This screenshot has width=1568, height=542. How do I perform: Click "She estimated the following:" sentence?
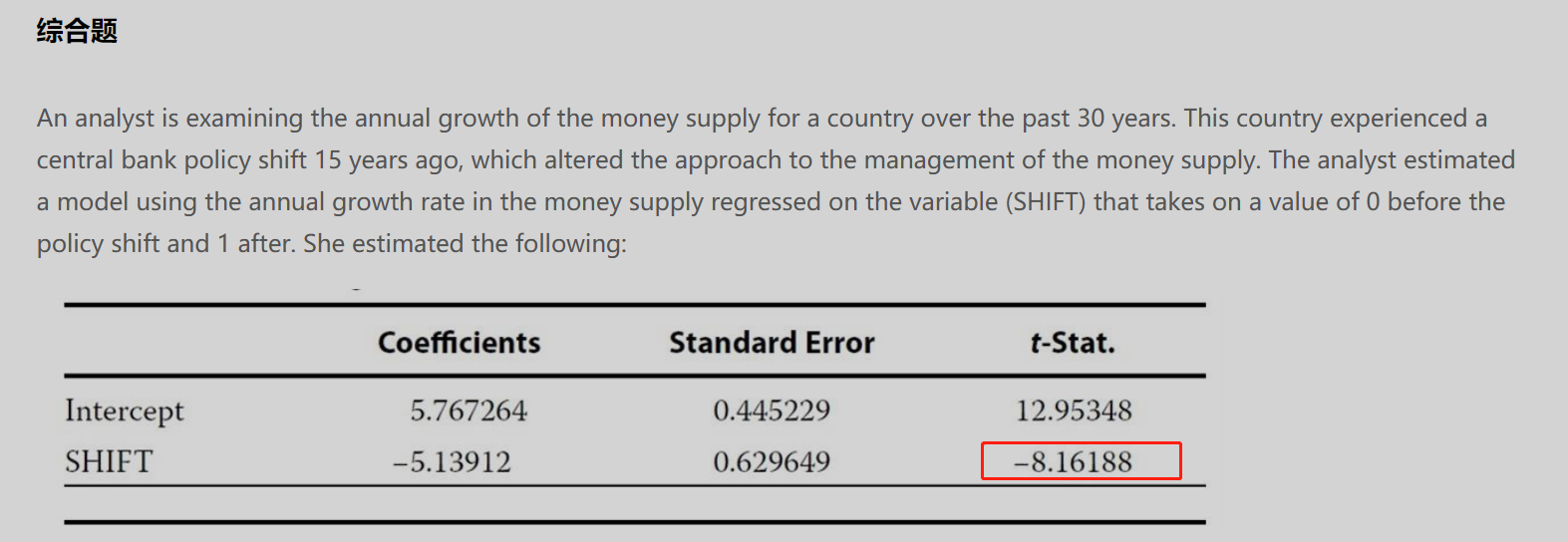(465, 244)
